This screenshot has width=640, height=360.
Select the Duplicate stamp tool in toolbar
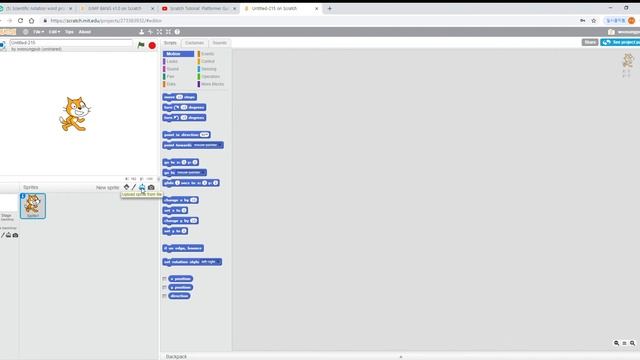141,32
